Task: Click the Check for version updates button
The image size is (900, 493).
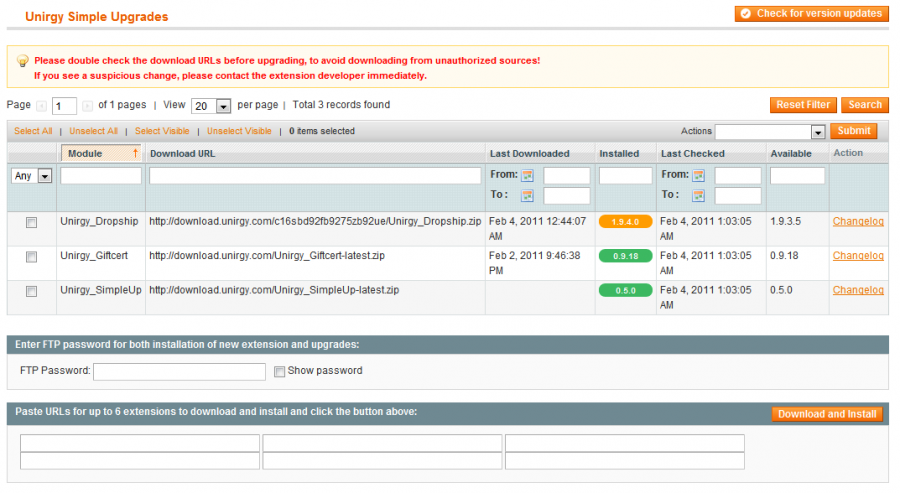Action: pos(812,14)
